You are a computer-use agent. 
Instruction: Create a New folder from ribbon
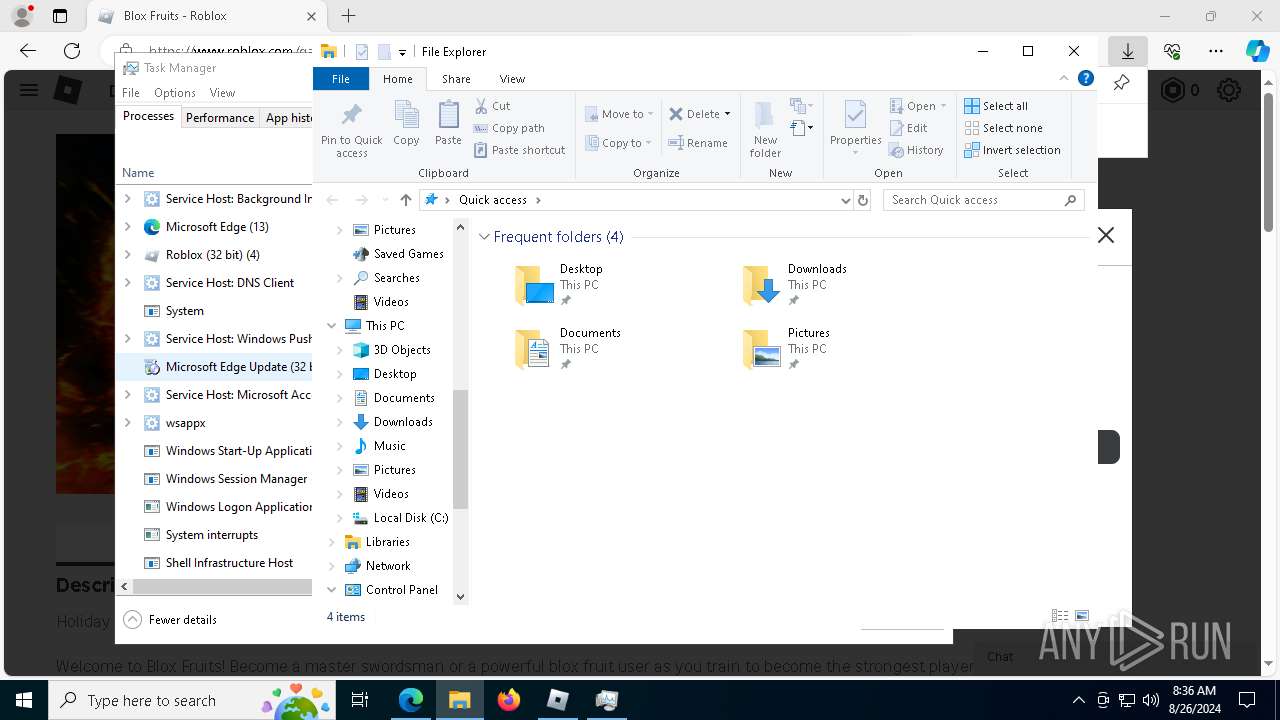coord(765,128)
